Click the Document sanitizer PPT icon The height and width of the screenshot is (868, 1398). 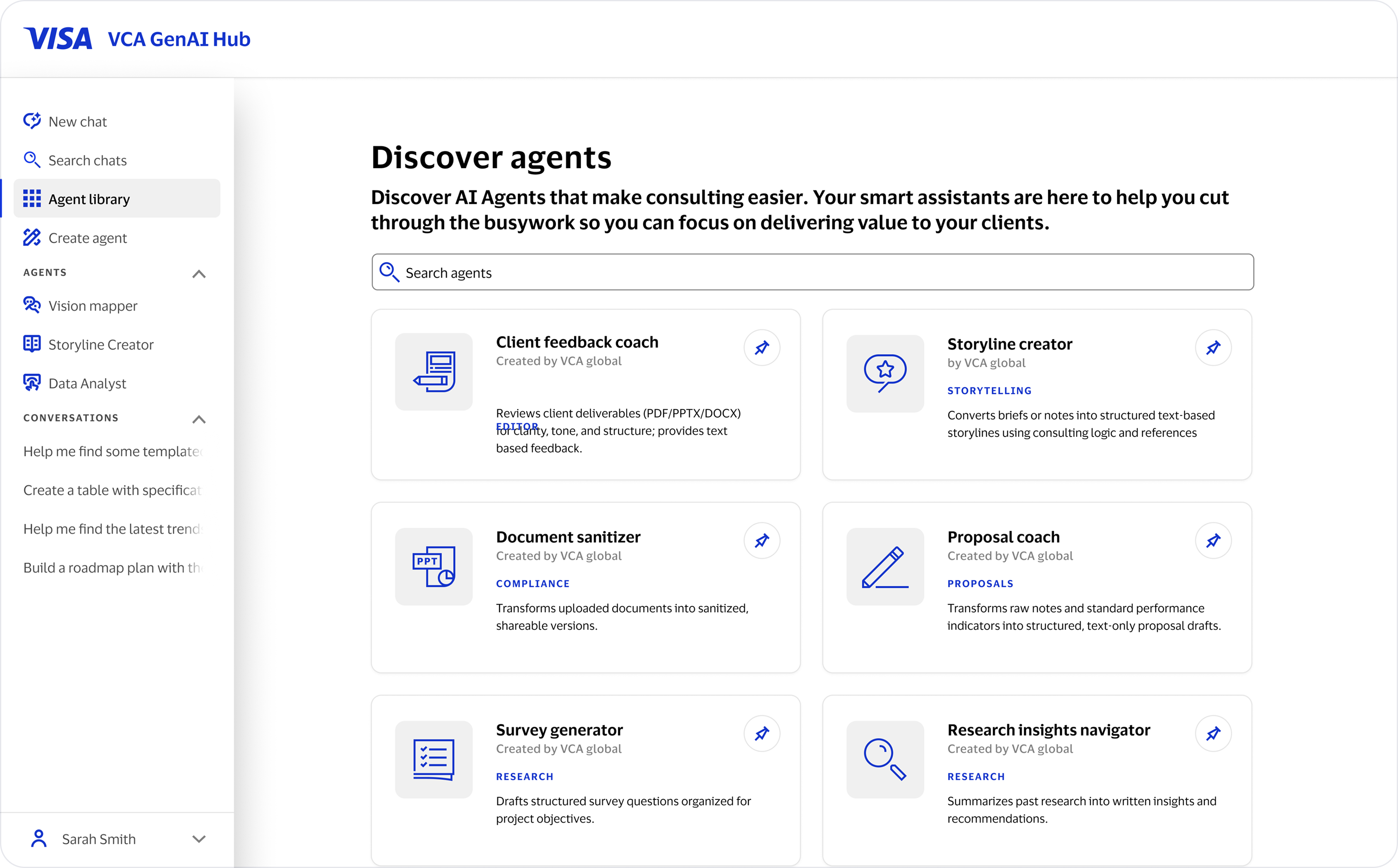(434, 566)
